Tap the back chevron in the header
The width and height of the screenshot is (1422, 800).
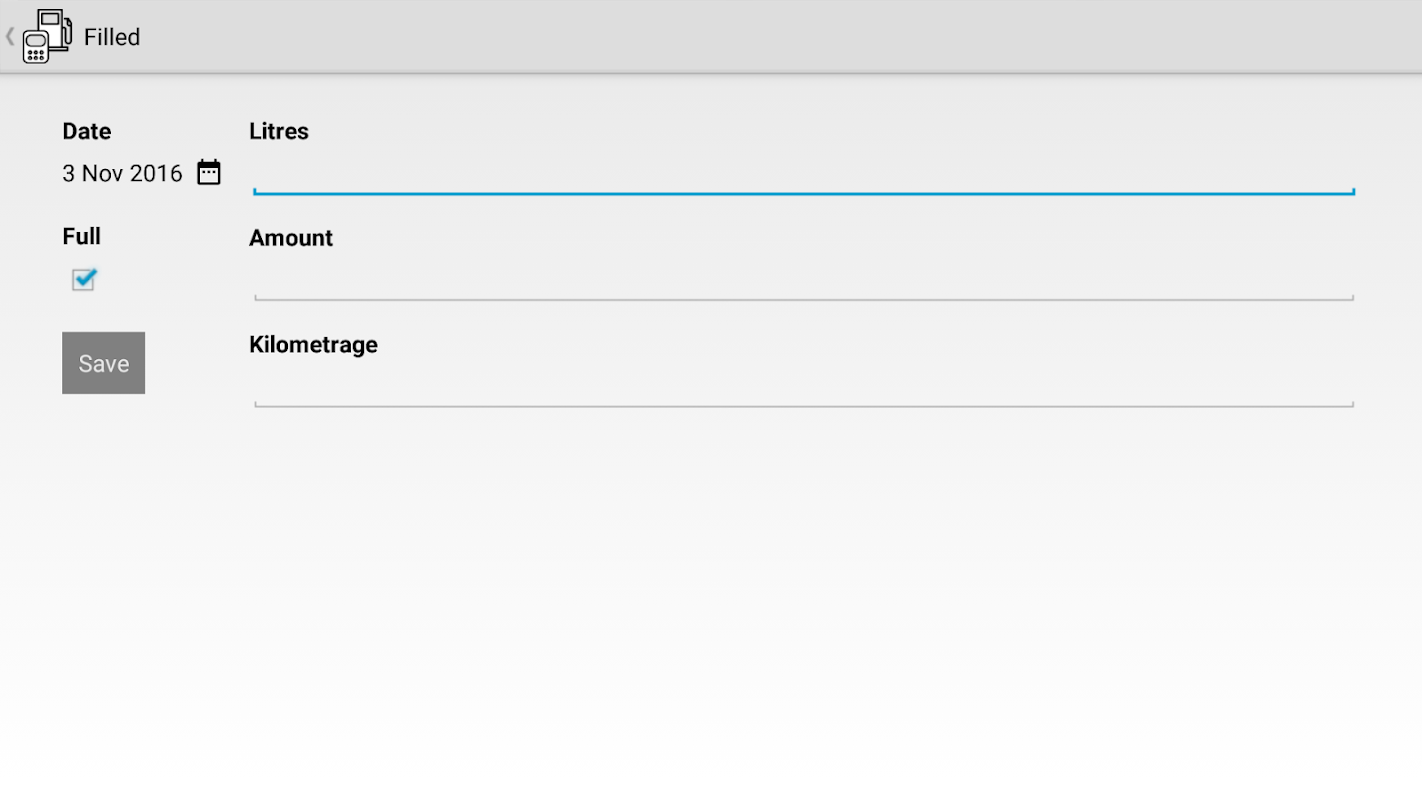[10, 37]
